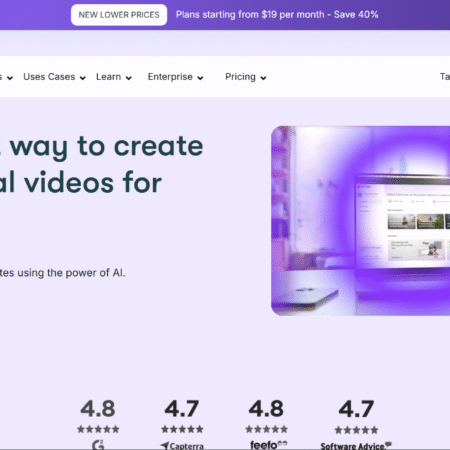Click the star rating row above Software Advice
The height and width of the screenshot is (450, 450).
pos(356,430)
